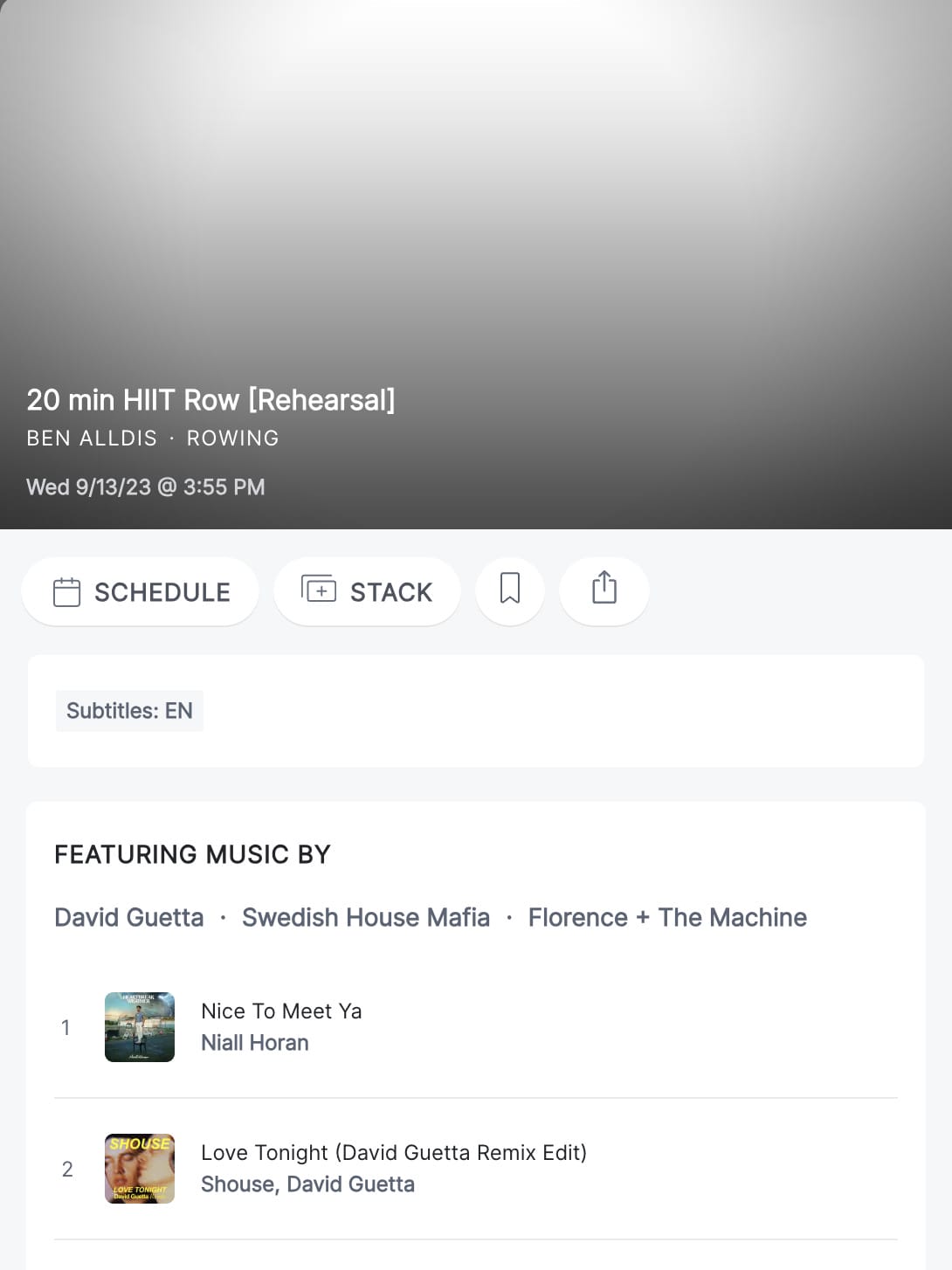Select Love Tonight (David Guetta Remix Edit) title
This screenshot has height=1270, width=952.
point(394,1152)
